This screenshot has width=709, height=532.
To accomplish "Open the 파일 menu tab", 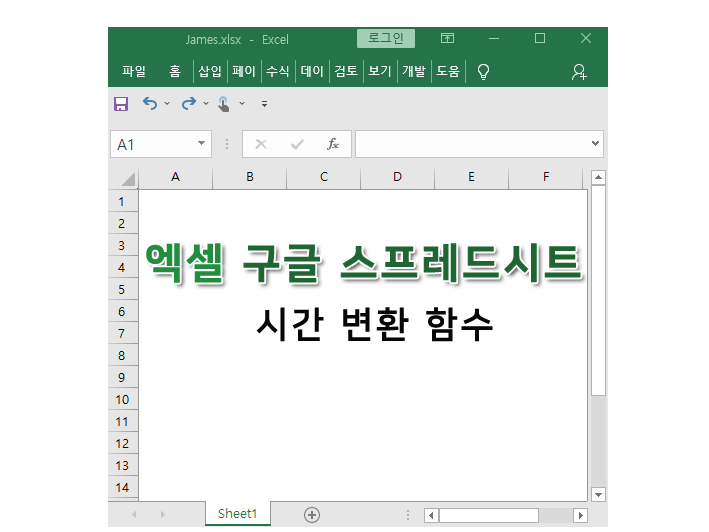I will [134, 71].
